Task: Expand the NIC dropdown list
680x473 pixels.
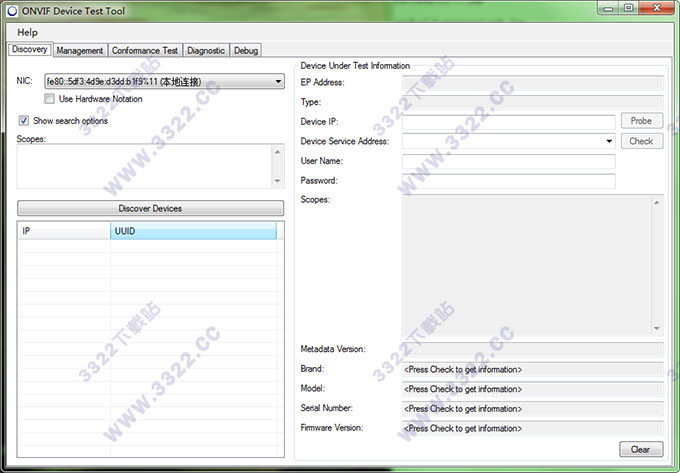Action: pos(278,82)
